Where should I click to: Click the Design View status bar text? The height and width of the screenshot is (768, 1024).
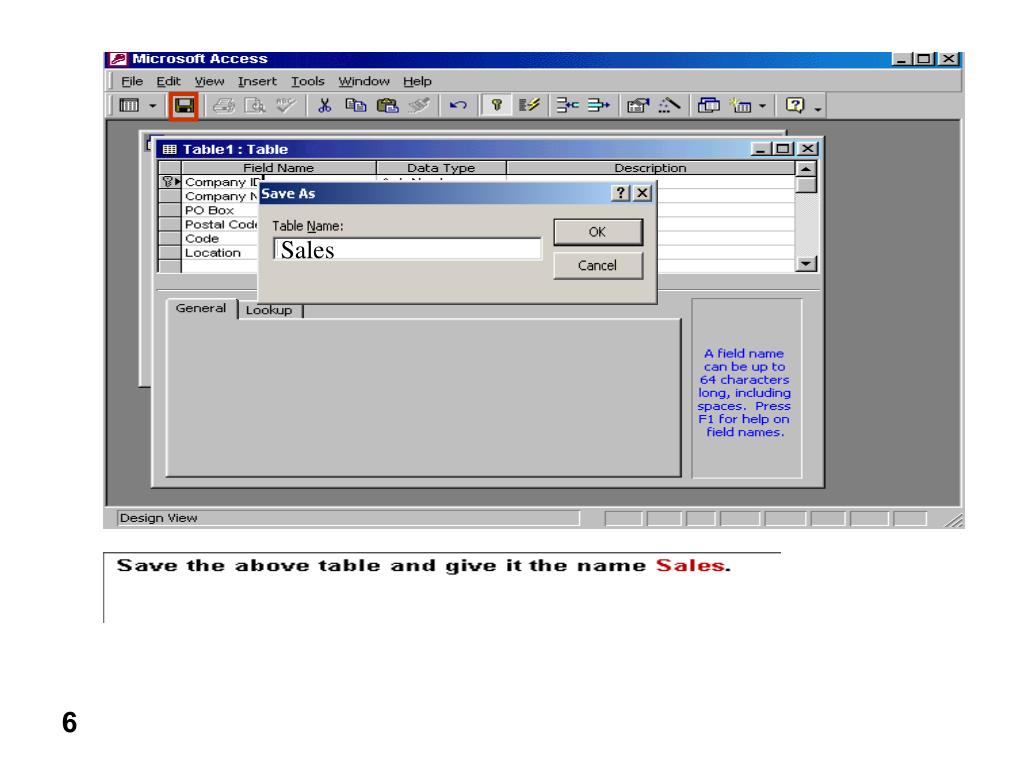pyautogui.click(x=159, y=518)
